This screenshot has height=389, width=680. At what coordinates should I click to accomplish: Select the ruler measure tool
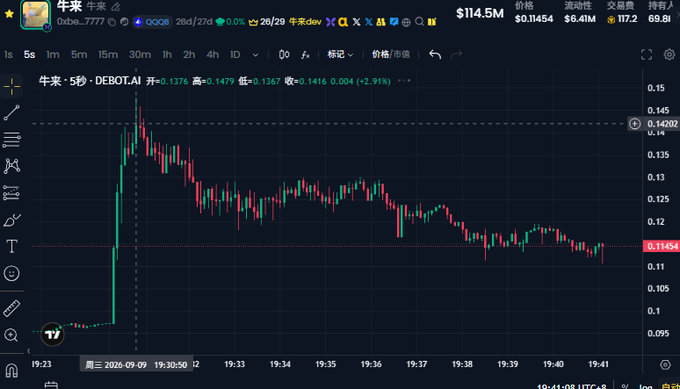(x=12, y=308)
